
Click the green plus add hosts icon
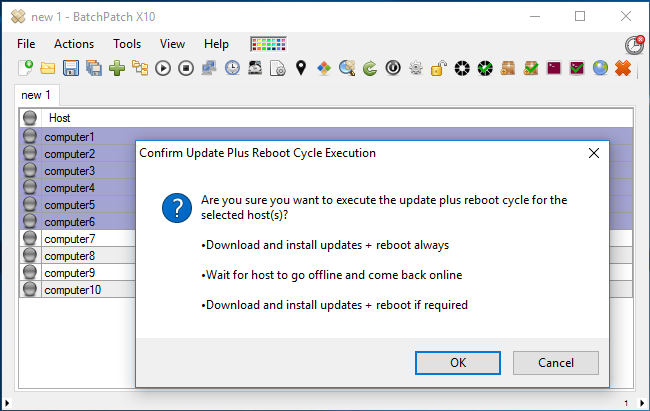117,68
